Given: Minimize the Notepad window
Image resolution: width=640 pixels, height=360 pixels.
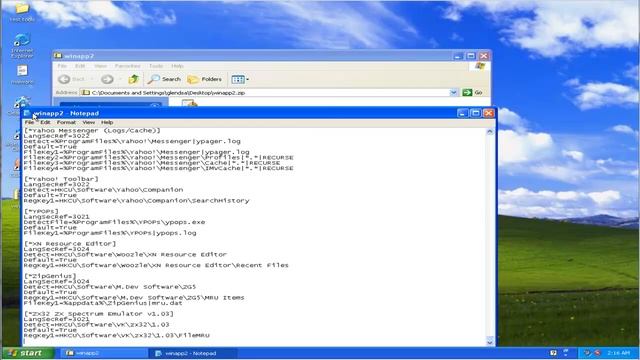Looking at the screenshot, I should 462,113.
